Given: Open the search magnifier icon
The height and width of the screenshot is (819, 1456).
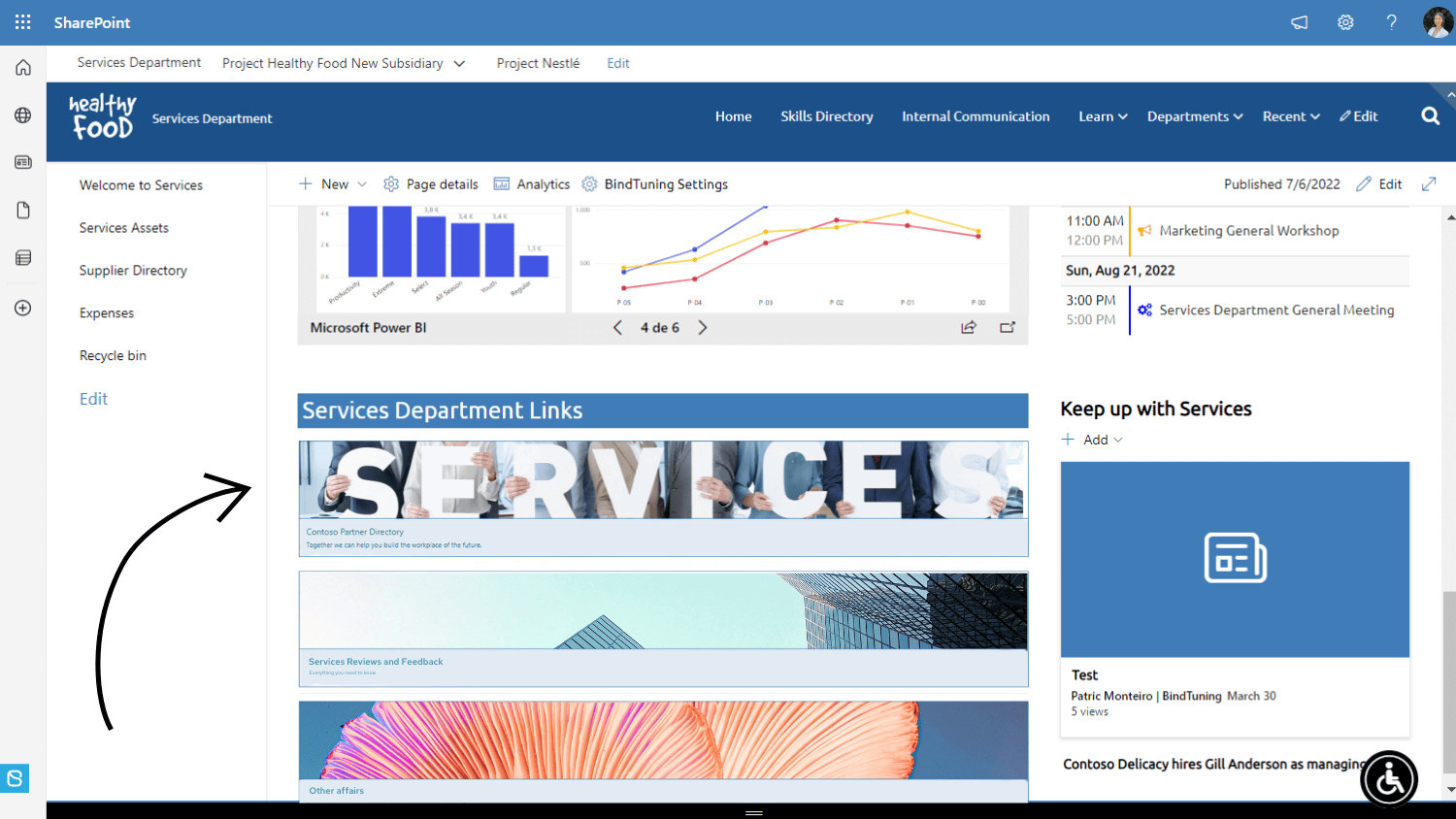Looking at the screenshot, I should pos(1430,116).
